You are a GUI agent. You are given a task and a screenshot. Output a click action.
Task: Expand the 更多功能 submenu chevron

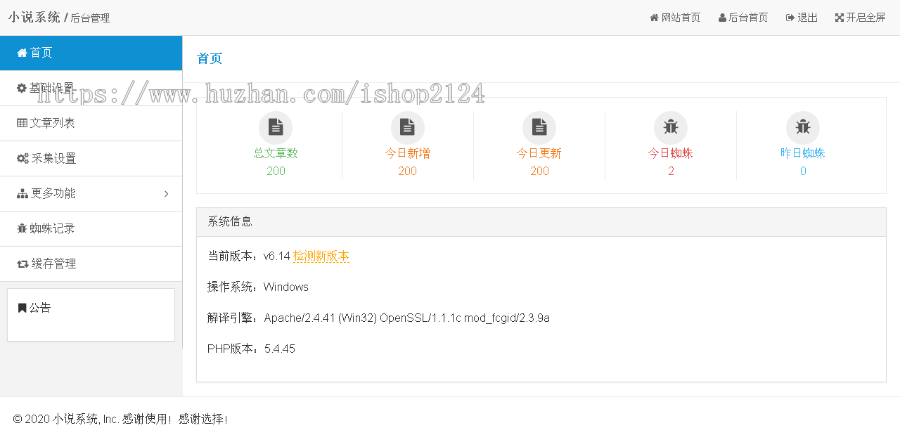[x=166, y=194]
